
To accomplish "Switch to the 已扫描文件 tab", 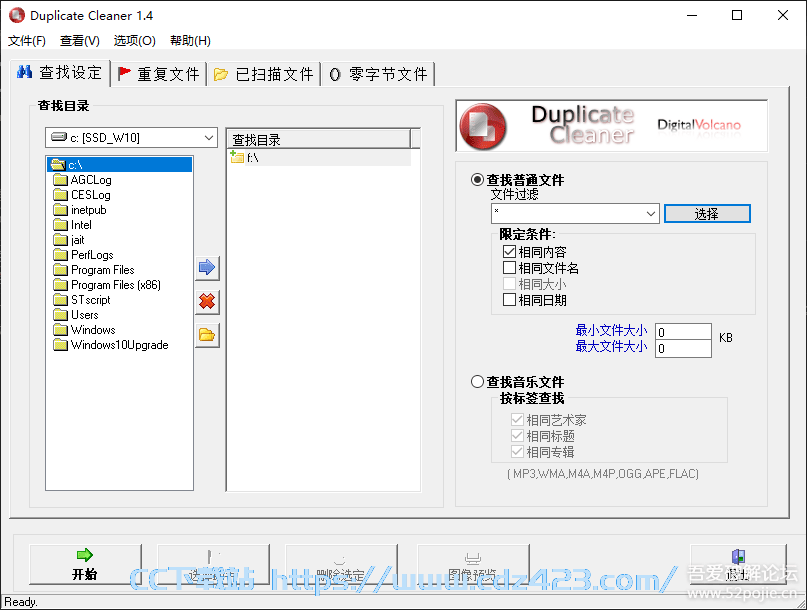I will pos(264,74).
